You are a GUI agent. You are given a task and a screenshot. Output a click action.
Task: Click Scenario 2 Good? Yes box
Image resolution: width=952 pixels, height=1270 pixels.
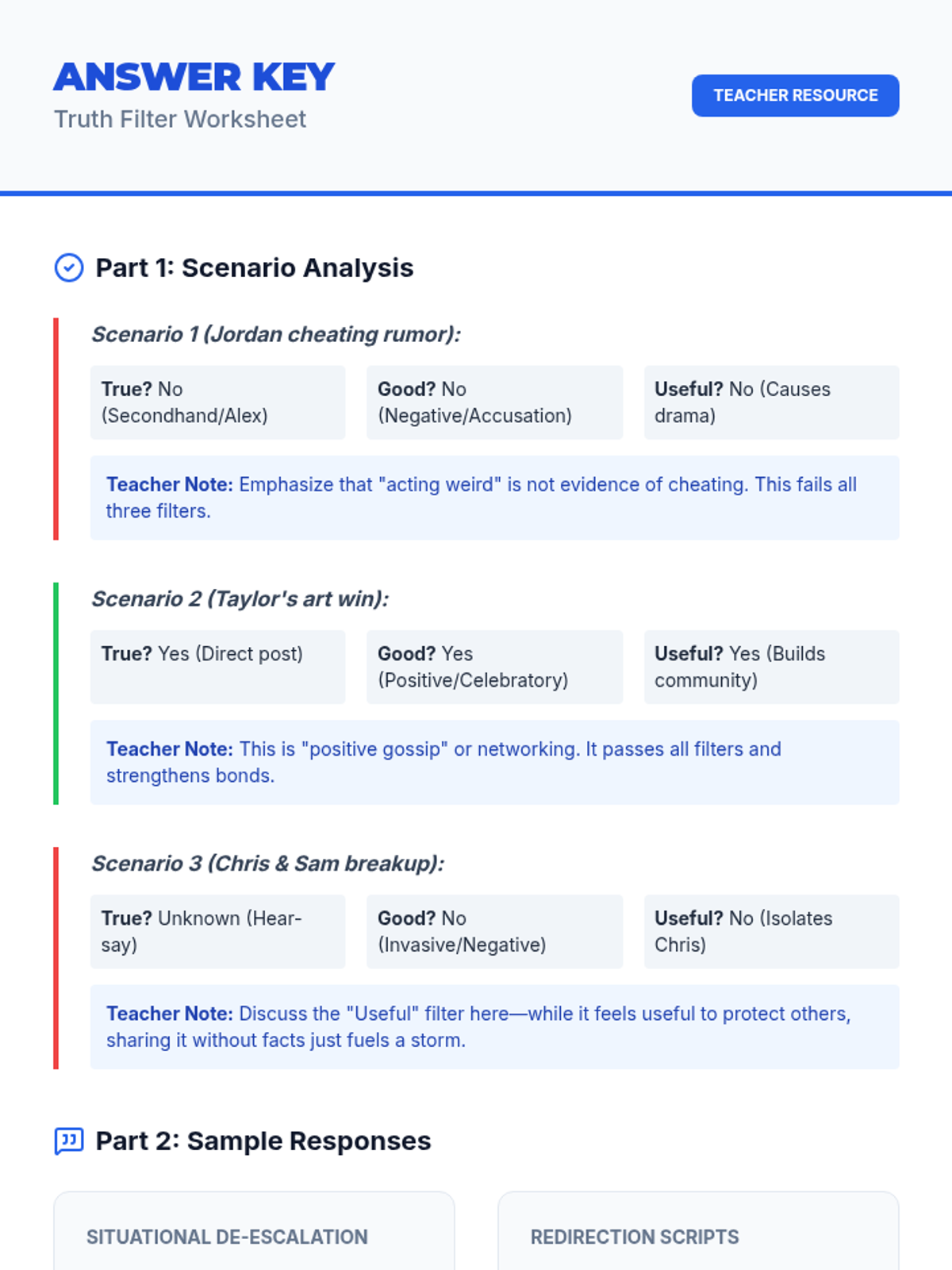click(x=494, y=667)
